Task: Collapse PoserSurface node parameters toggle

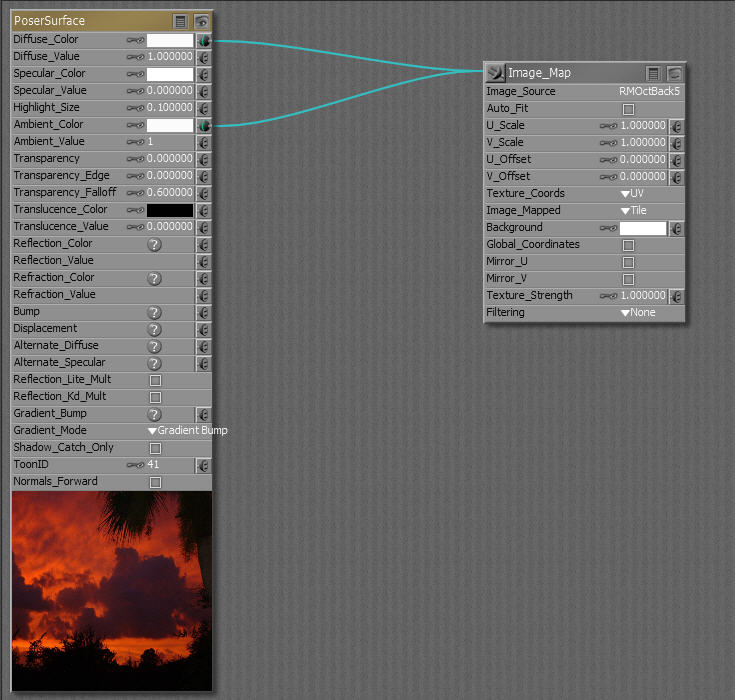Action: click(180, 21)
